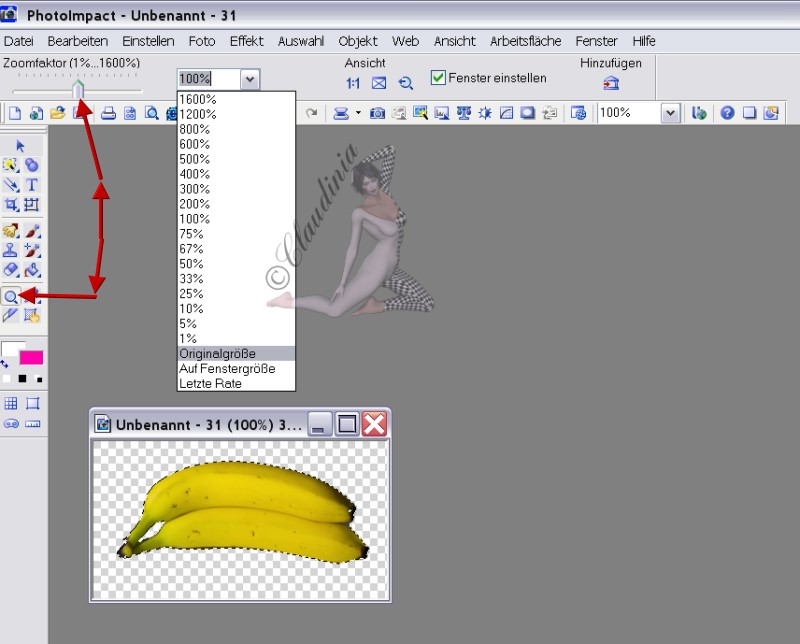Image resolution: width=800 pixels, height=644 pixels.
Task: Click the small black color preset square
Action: [22, 379]
